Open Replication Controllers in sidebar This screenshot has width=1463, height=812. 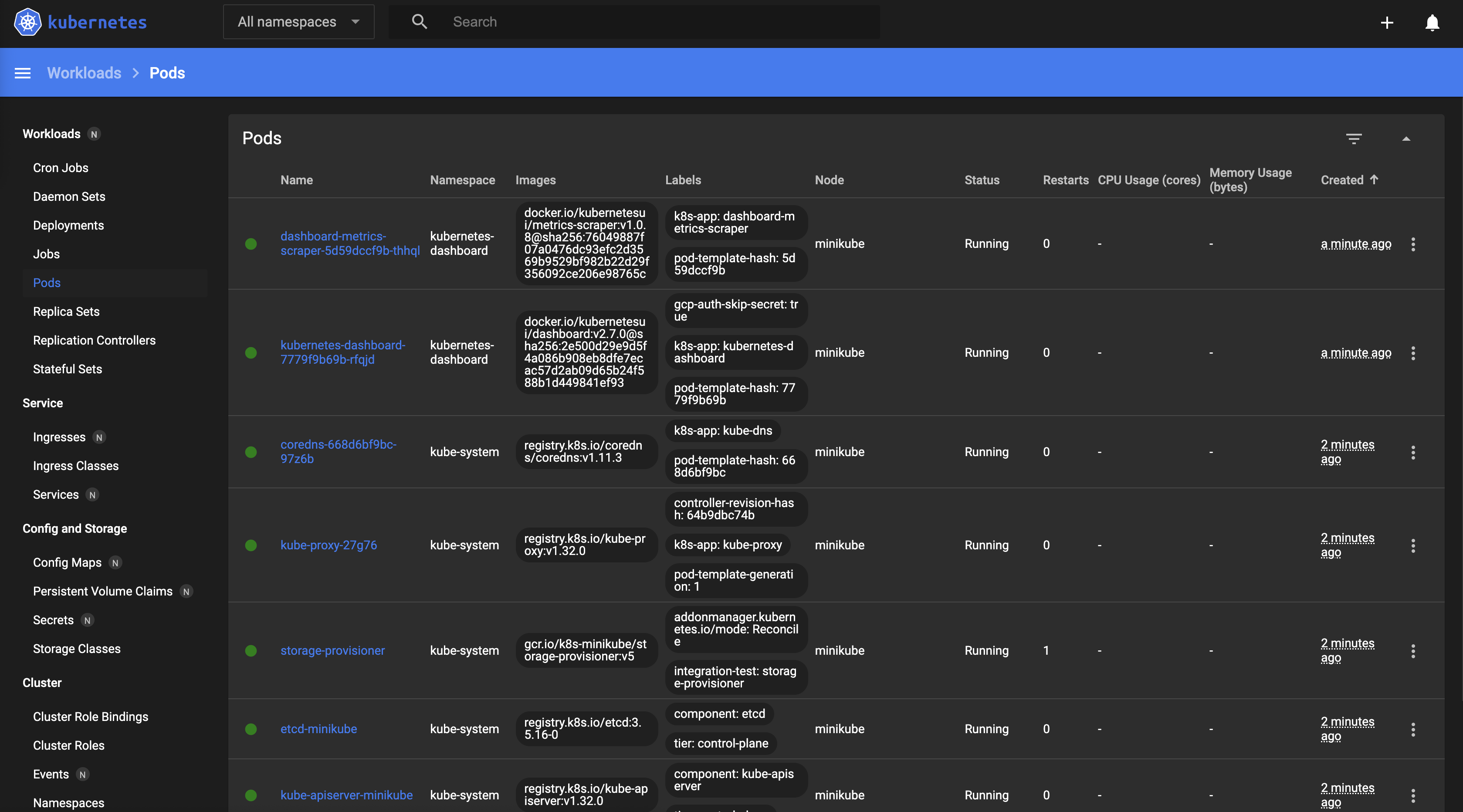click(94, 340)
